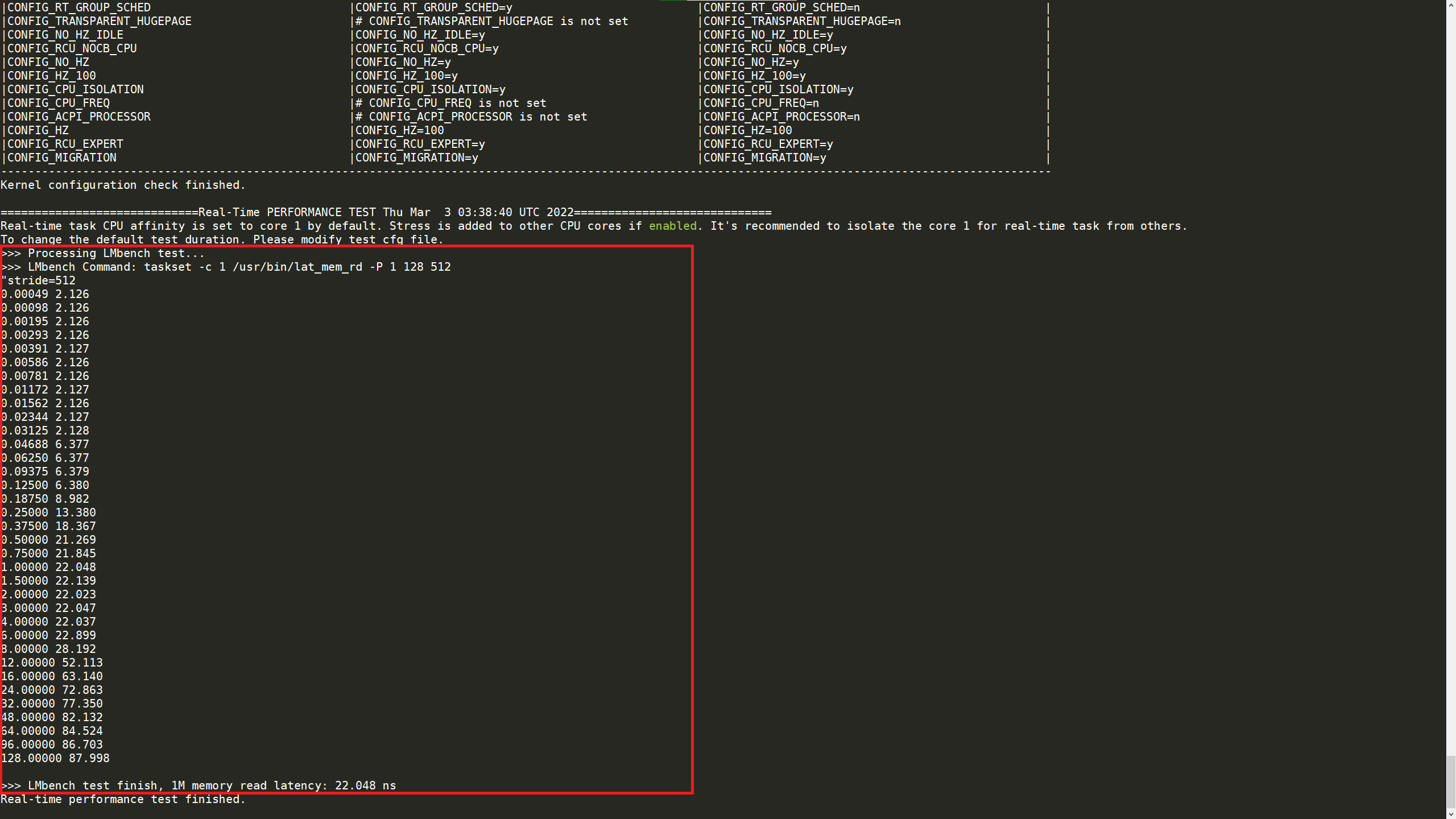The width and height of the screenshot is (1456, 819).
Task: Click the '0.25000 13.380' result line
Action: pyautogui.click(x=48, y=512)
